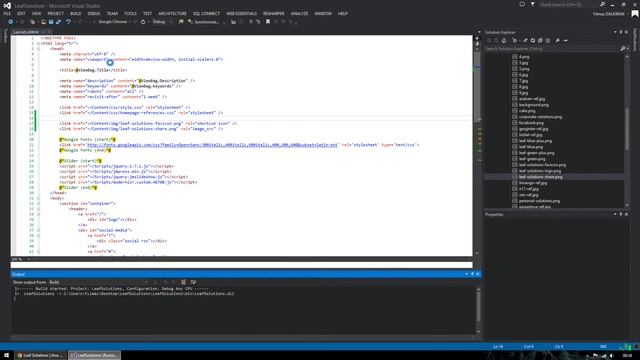Open Solution Explorer window options dropdown arrow

(615, 32)
